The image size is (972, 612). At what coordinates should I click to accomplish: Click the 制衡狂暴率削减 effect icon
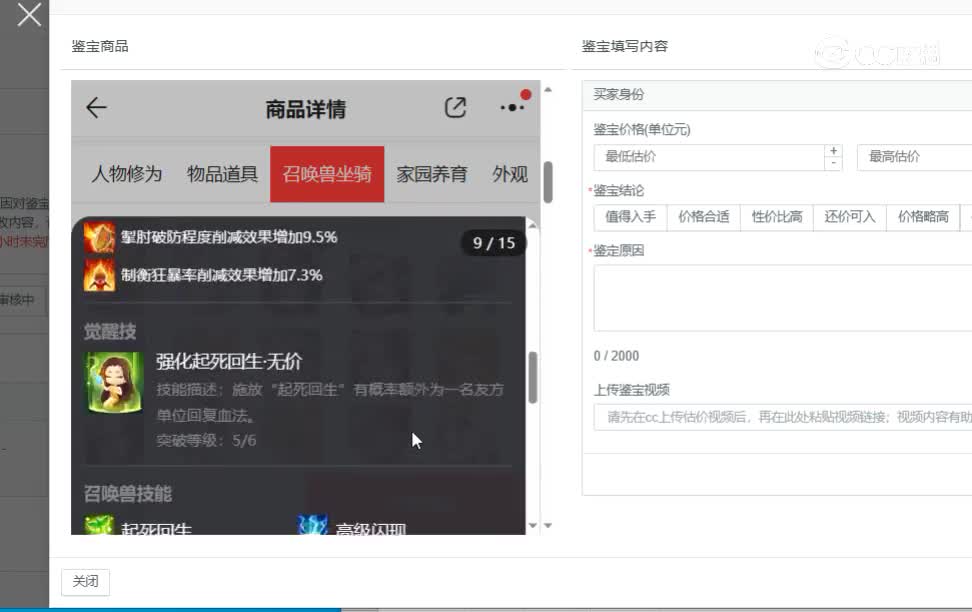99,274
